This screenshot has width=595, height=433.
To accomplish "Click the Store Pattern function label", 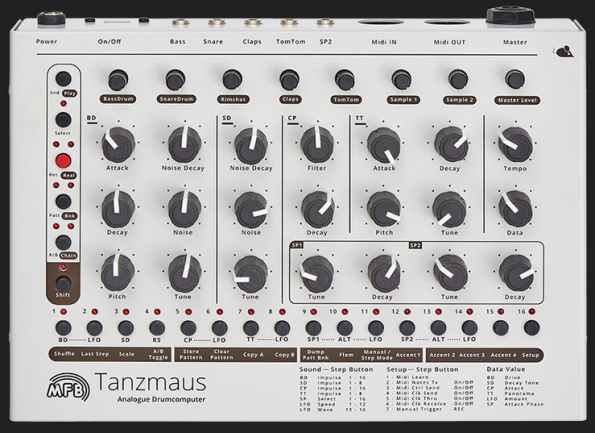I will coord(191,354).
